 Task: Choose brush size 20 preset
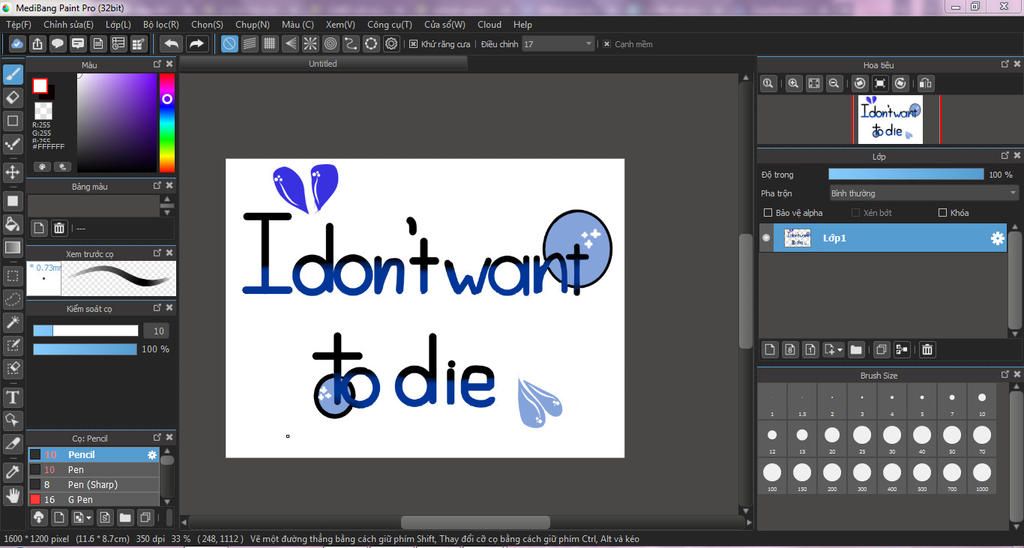point(832,438)
